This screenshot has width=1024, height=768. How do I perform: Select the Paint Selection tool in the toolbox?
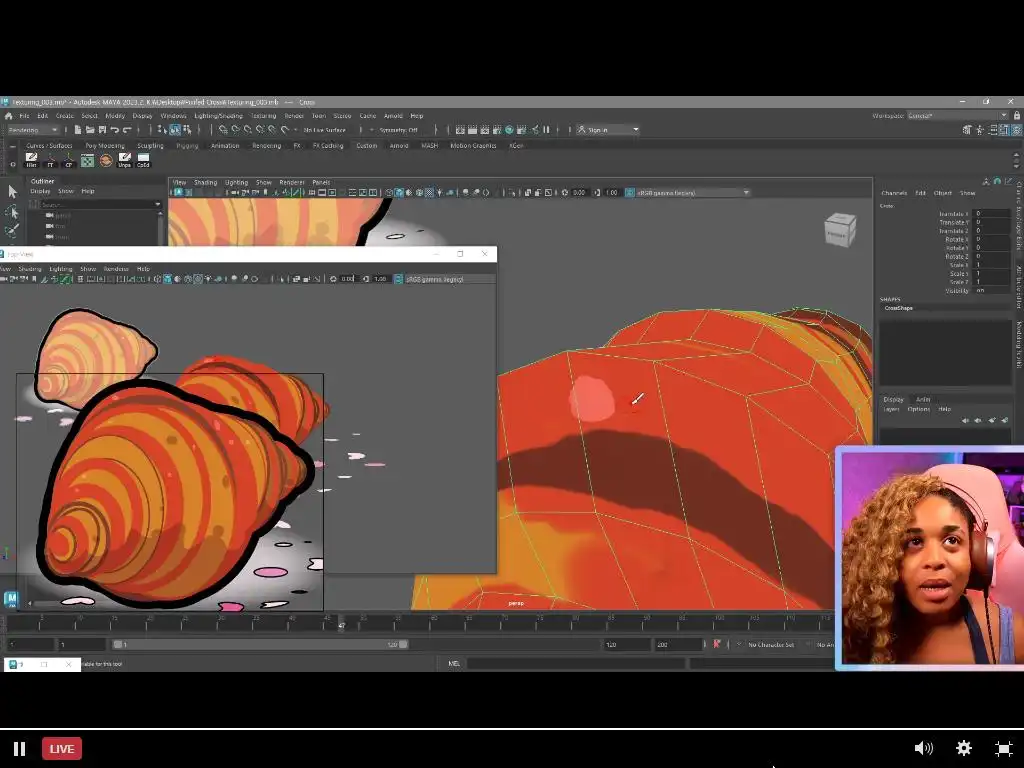(x=12, y=231)
